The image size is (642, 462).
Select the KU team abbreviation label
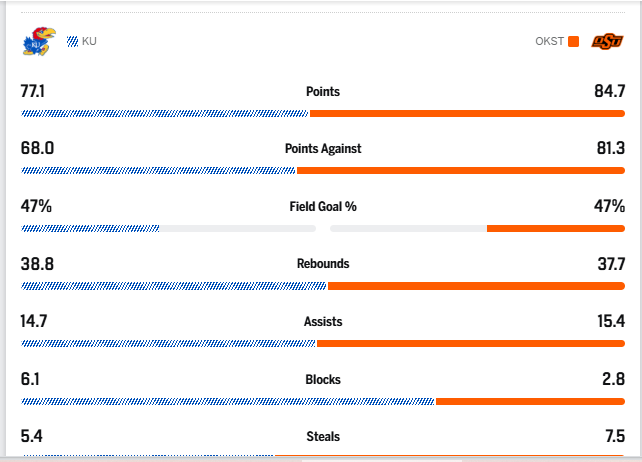[90, 41]
